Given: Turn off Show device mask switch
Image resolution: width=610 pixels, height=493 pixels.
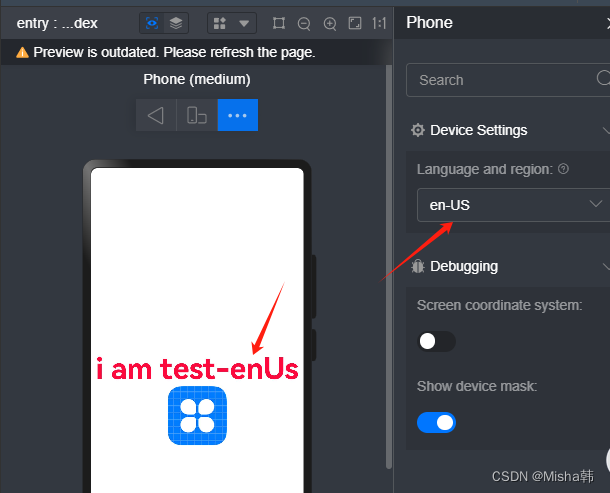Looking at the screenshot, I should pos(436,423).
